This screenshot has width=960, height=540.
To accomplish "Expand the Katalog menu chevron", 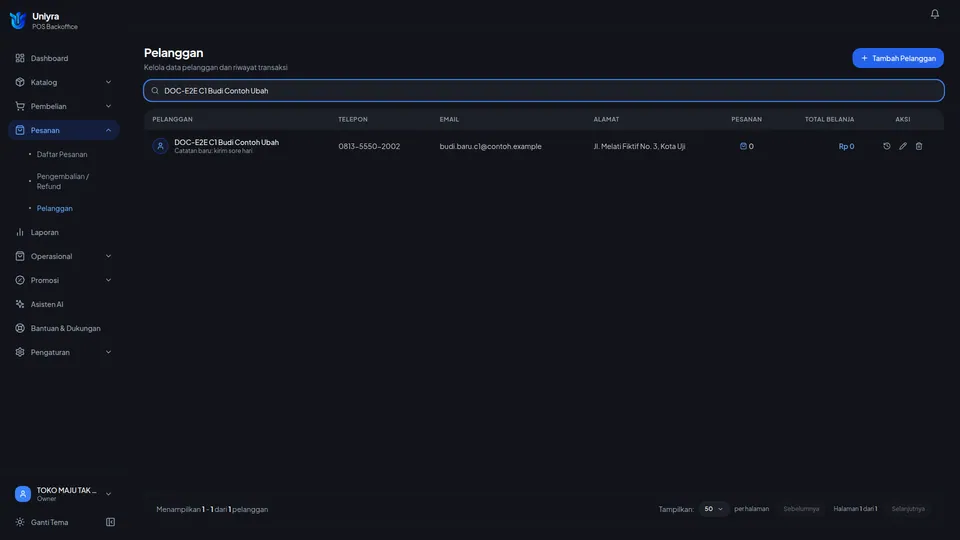I will tap(108, 82).
